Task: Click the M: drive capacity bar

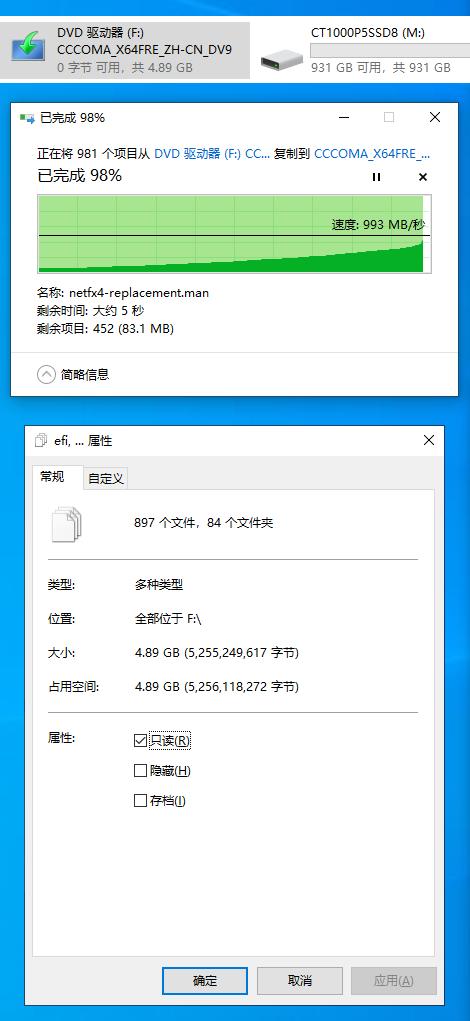Action: coord(381,51)
